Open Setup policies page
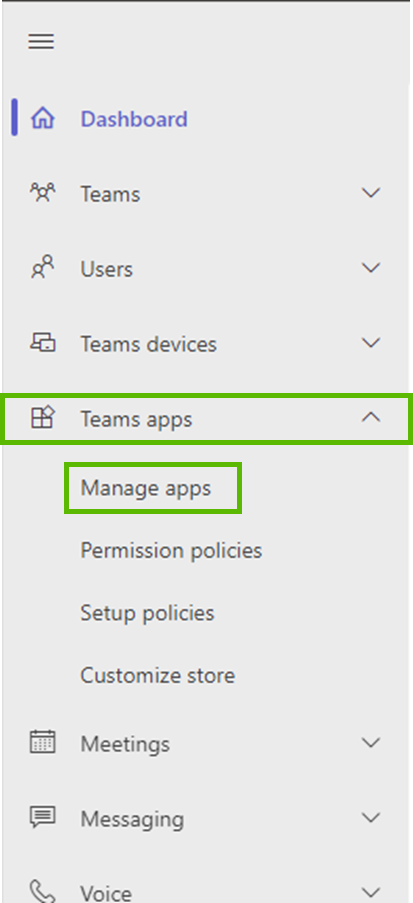This screenshot has height=903, width=413. click(x=147, y=613)
